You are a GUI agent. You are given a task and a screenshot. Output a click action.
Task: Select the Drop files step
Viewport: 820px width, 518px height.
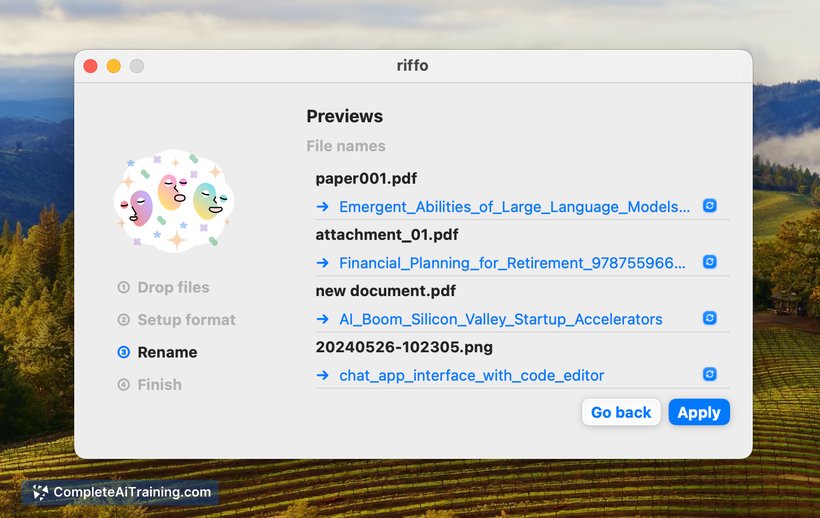click(x=163, y=287)
